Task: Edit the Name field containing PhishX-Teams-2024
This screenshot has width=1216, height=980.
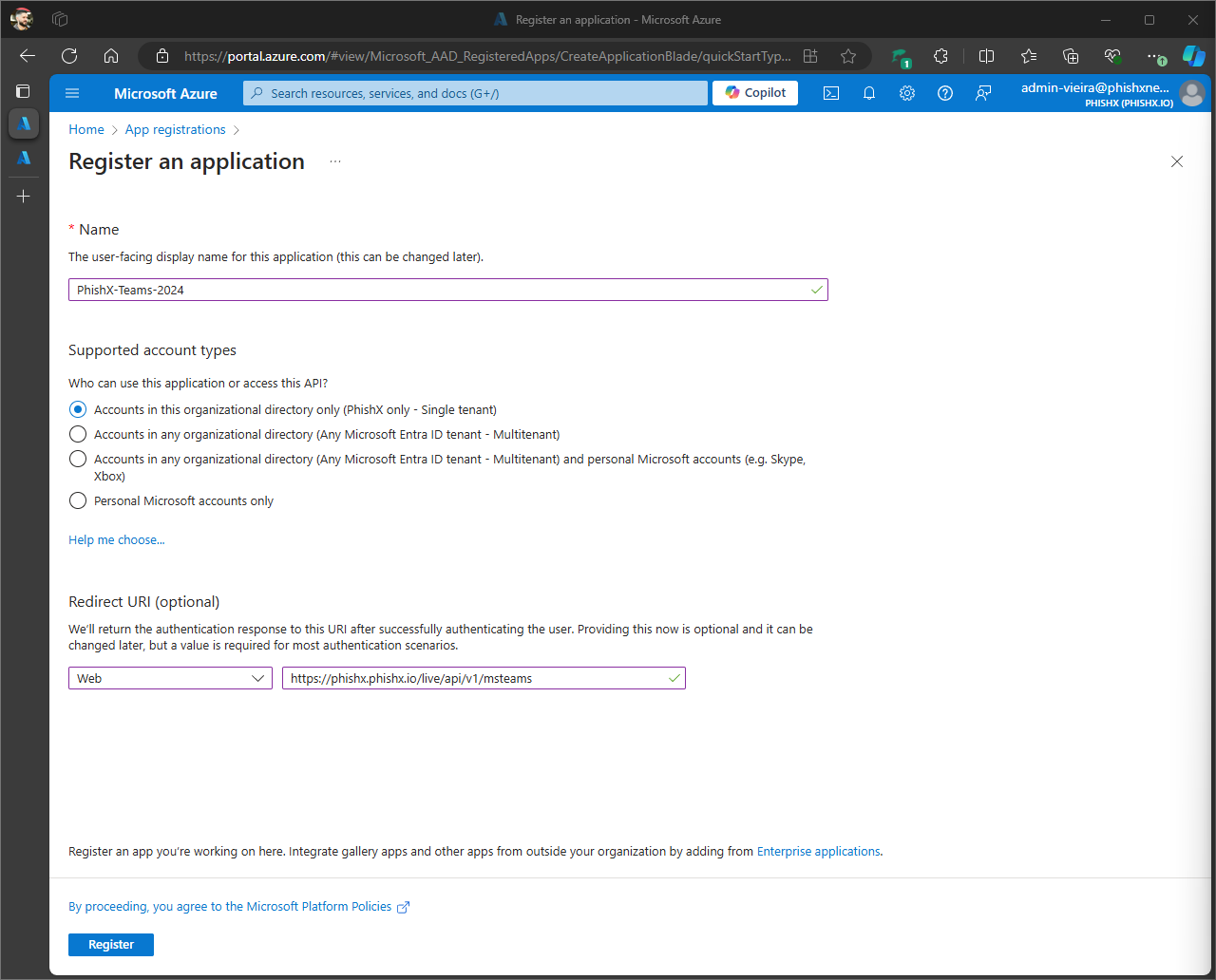Action: point(448,290)
